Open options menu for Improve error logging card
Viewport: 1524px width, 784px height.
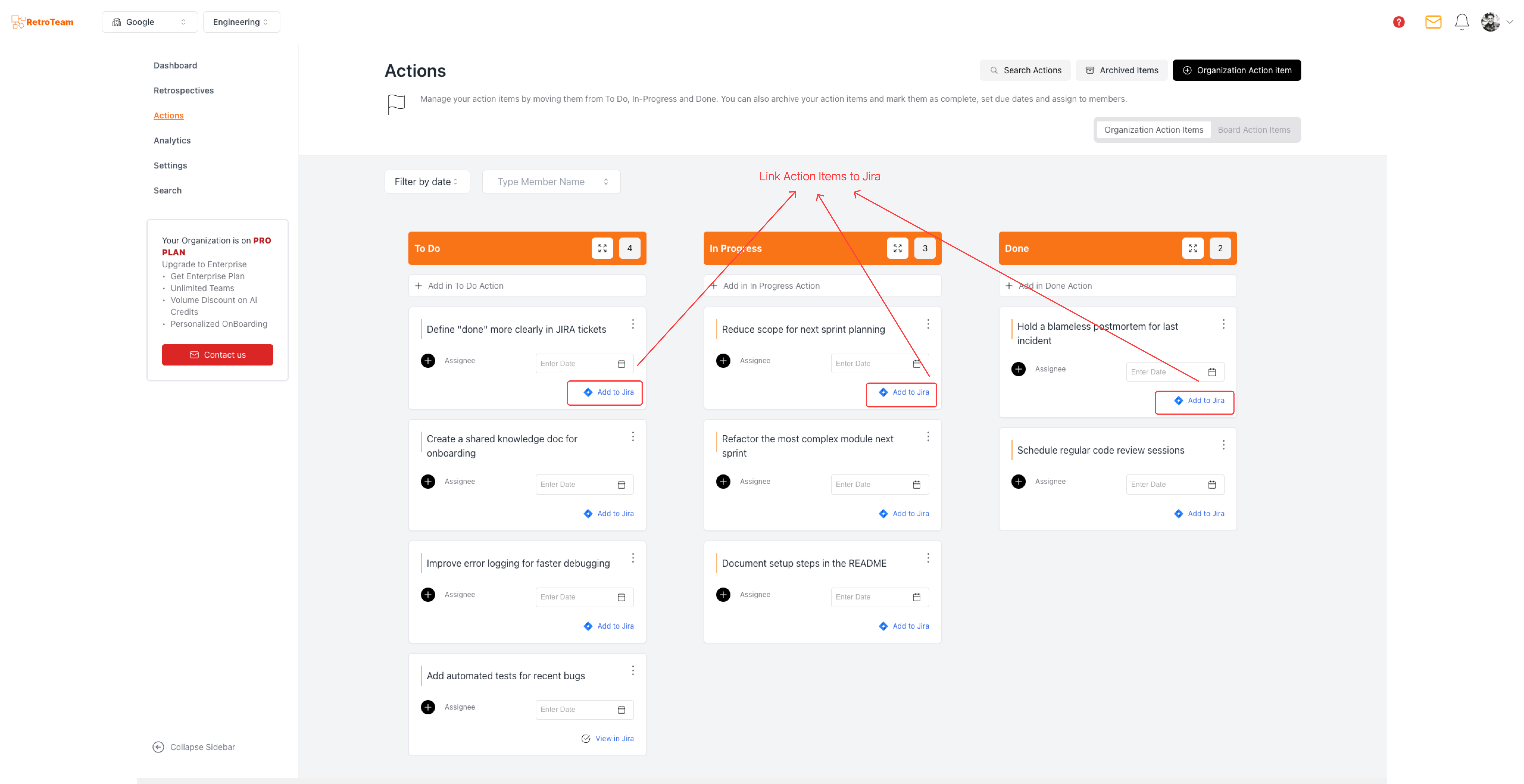click(x=633, y=558)
